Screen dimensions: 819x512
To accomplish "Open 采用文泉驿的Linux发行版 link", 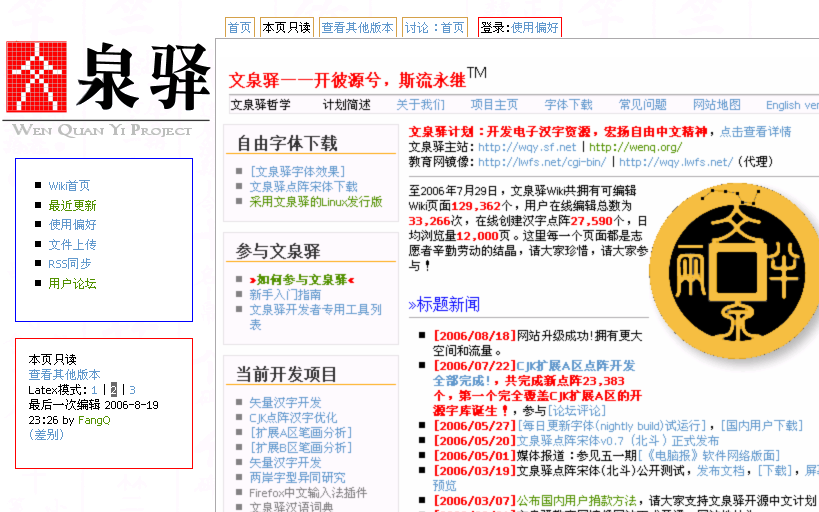I will click(316, 202).
